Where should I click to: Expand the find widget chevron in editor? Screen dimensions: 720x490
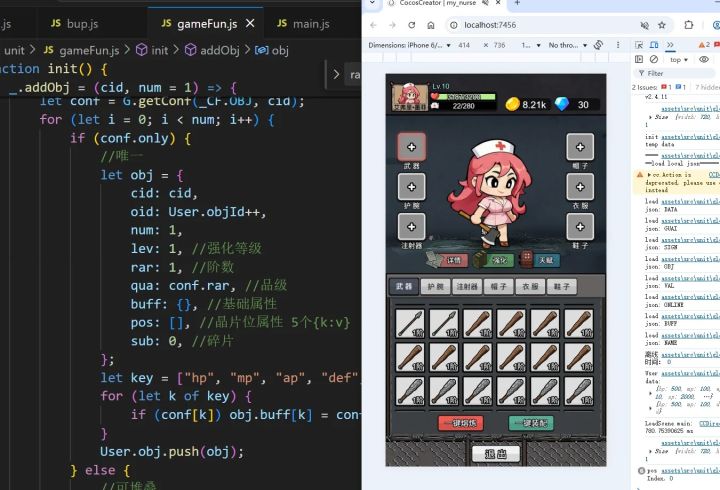click(x=336, y=74)
